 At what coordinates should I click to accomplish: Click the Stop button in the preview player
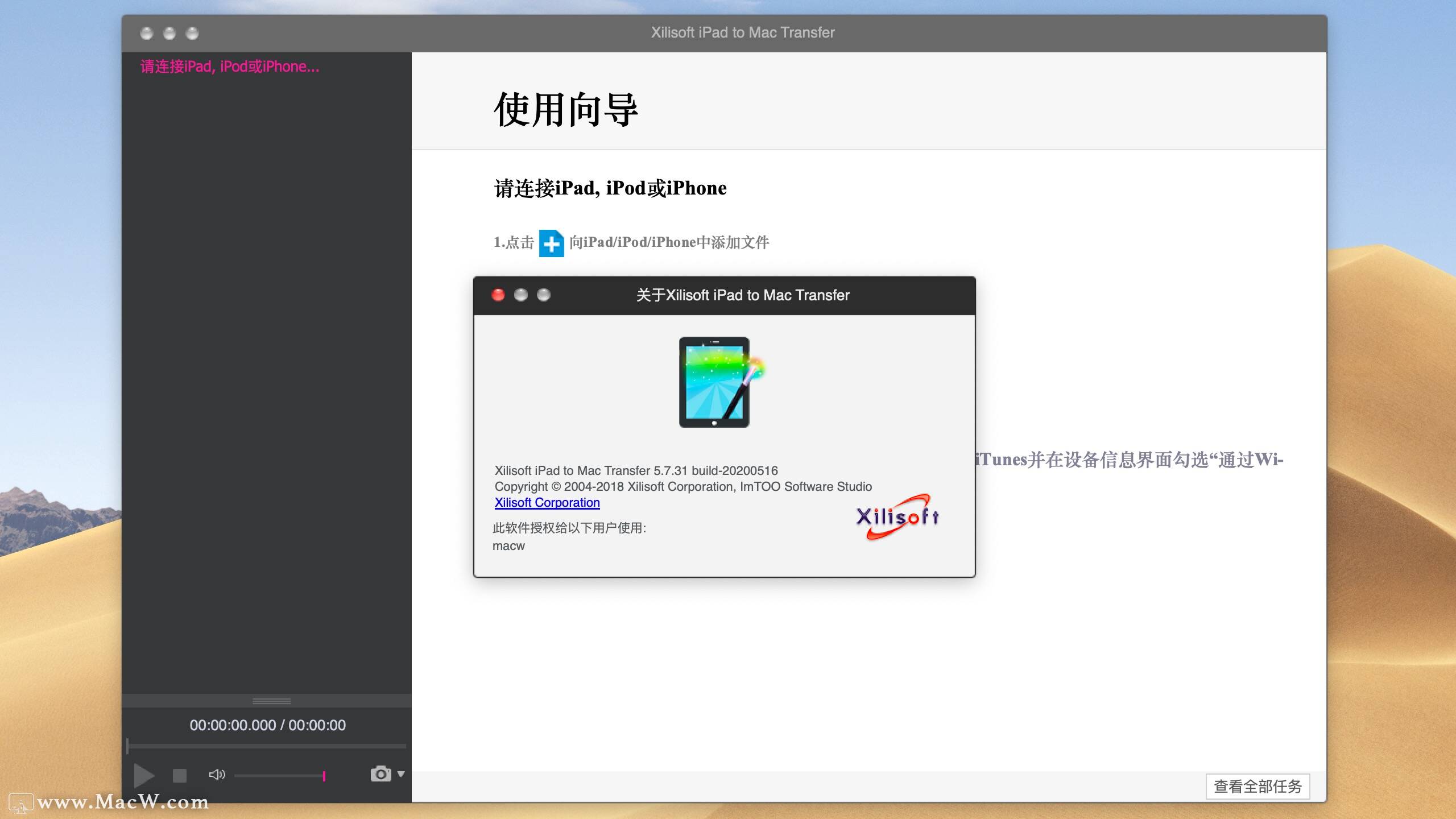[x=180, y=775]
